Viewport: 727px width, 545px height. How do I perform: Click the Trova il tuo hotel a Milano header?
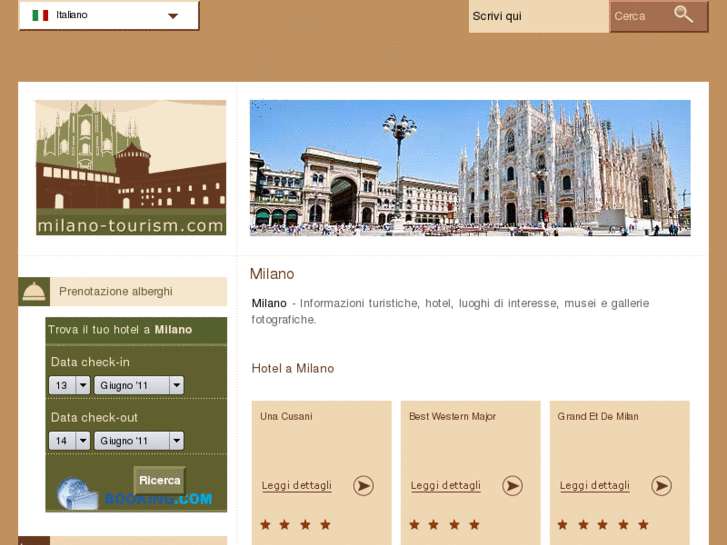(x=120, y=330)
